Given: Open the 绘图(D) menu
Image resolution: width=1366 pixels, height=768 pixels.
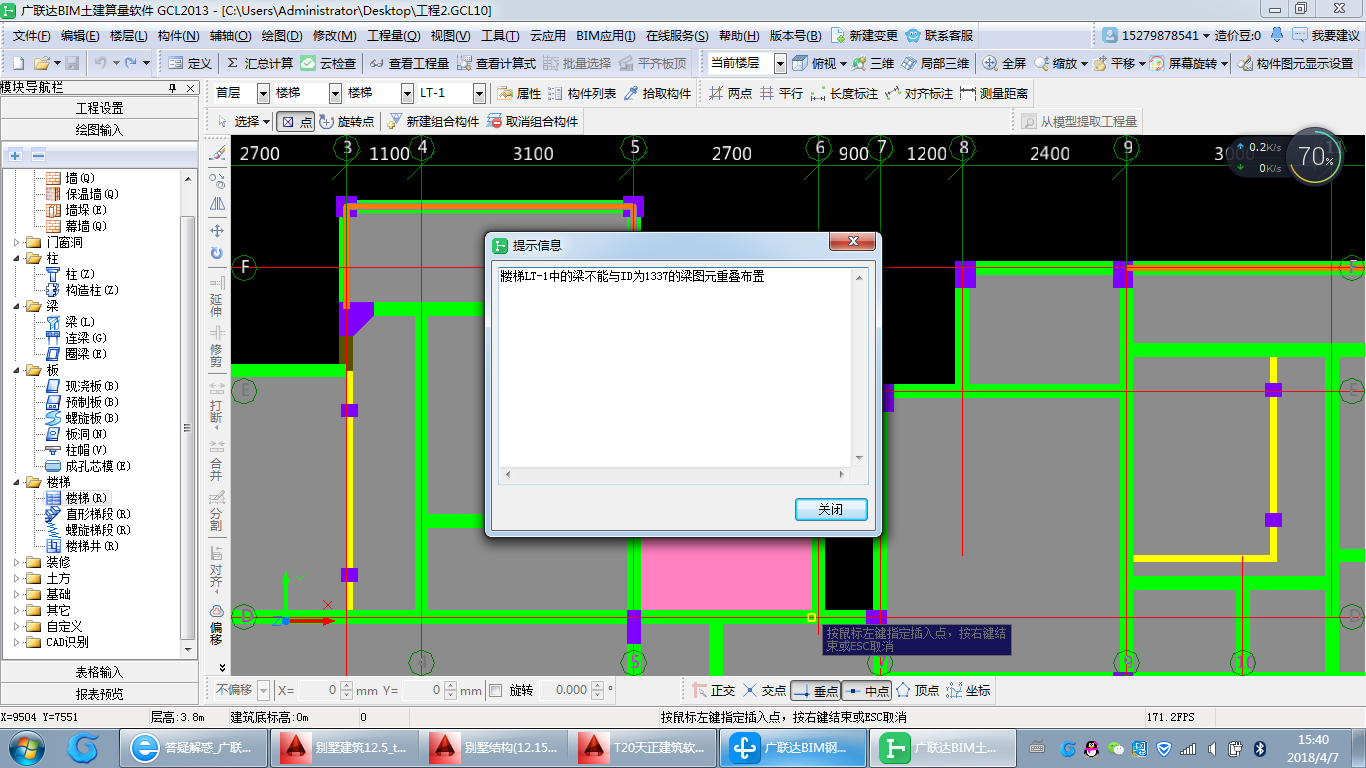Looking at the screenshot, I should click(281, 35).
